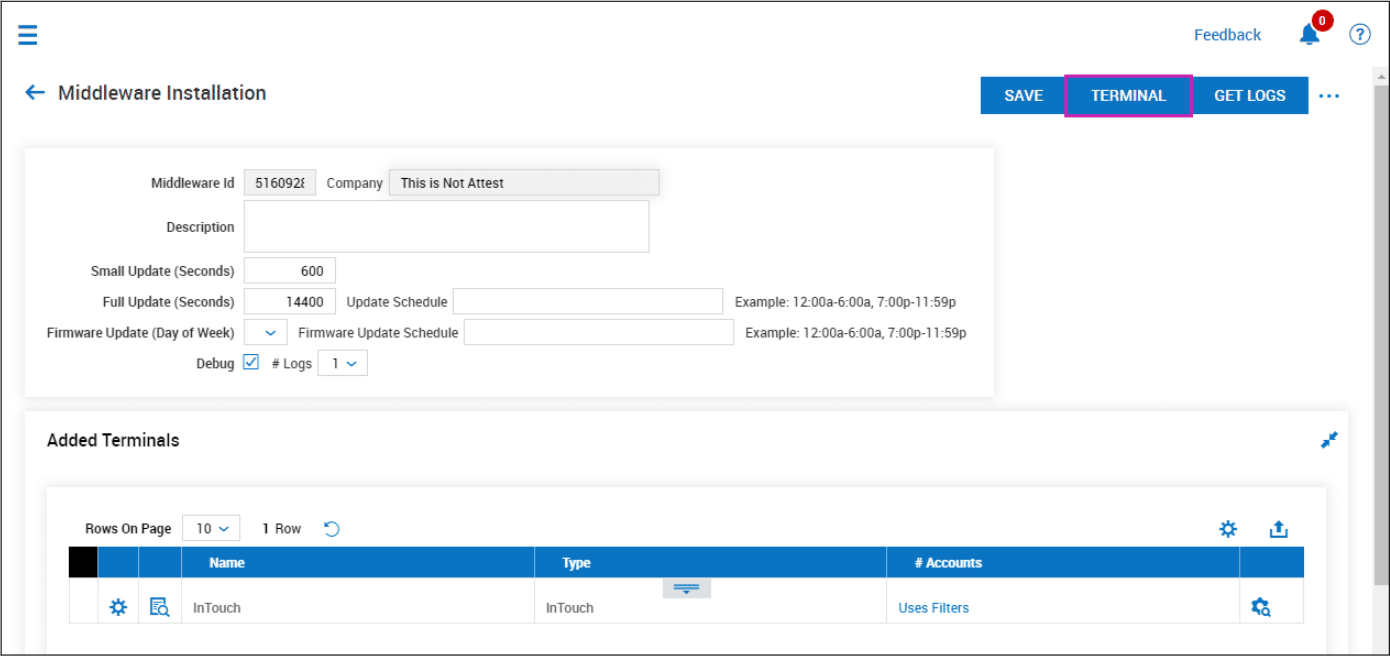Sort by the Type column header
This screenshot has height=656, width=1390.
[711, 563]
